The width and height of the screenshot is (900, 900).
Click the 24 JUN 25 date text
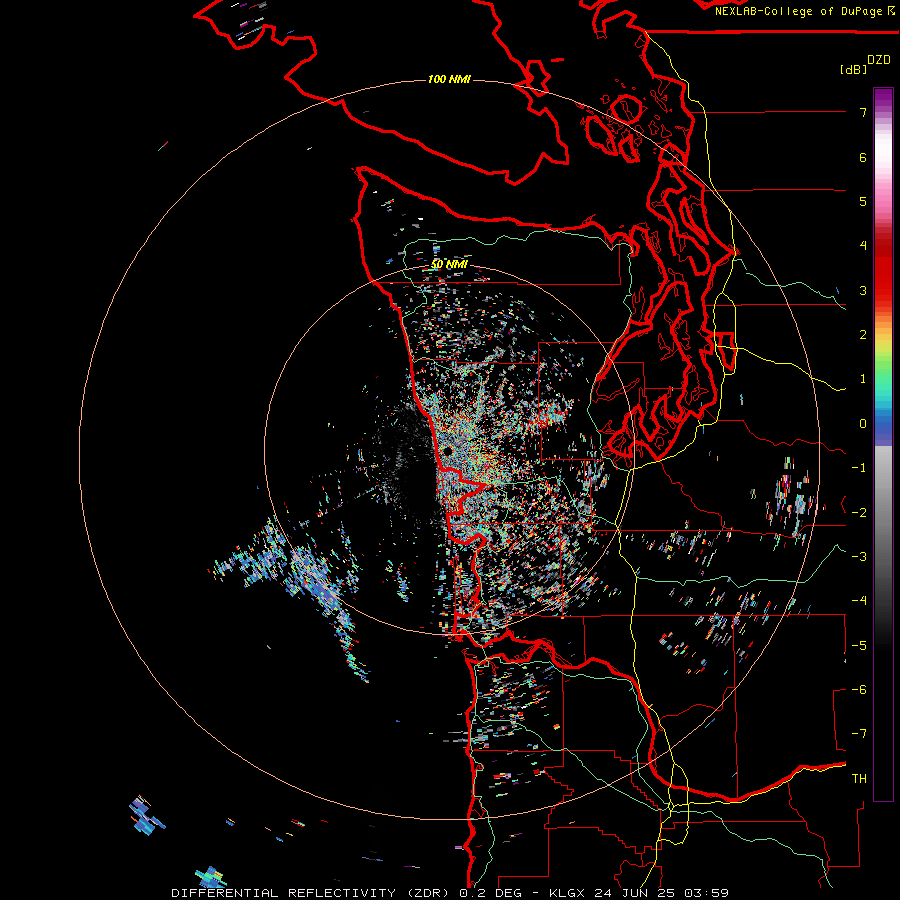coord(633,893)
